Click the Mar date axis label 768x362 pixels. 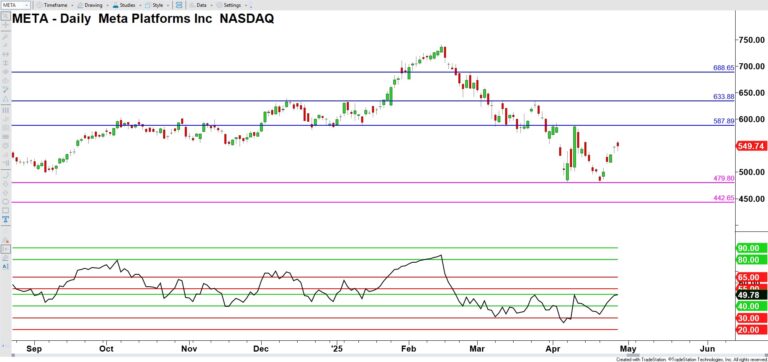[477, 349]
